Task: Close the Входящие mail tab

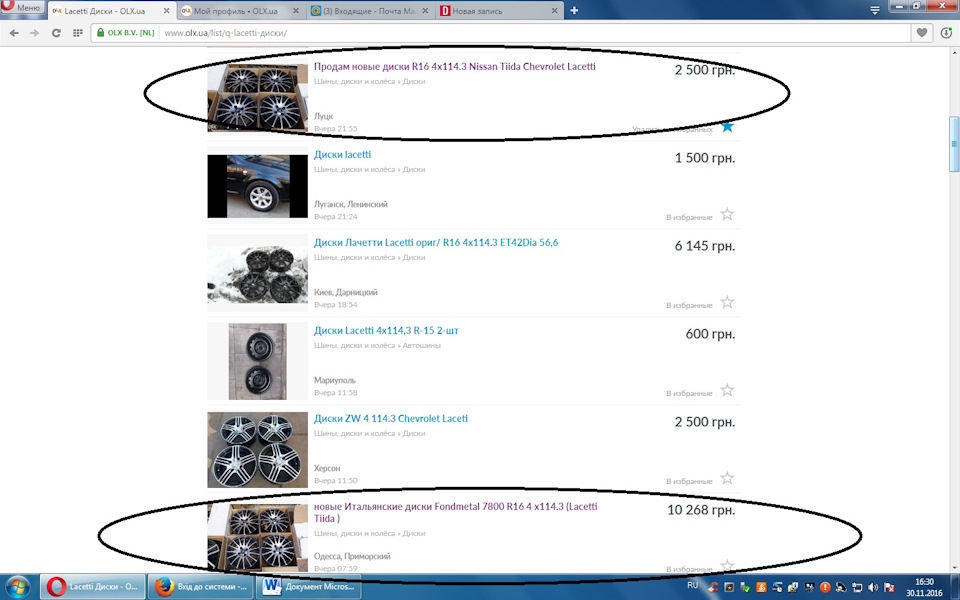Action: click(425, 11)
